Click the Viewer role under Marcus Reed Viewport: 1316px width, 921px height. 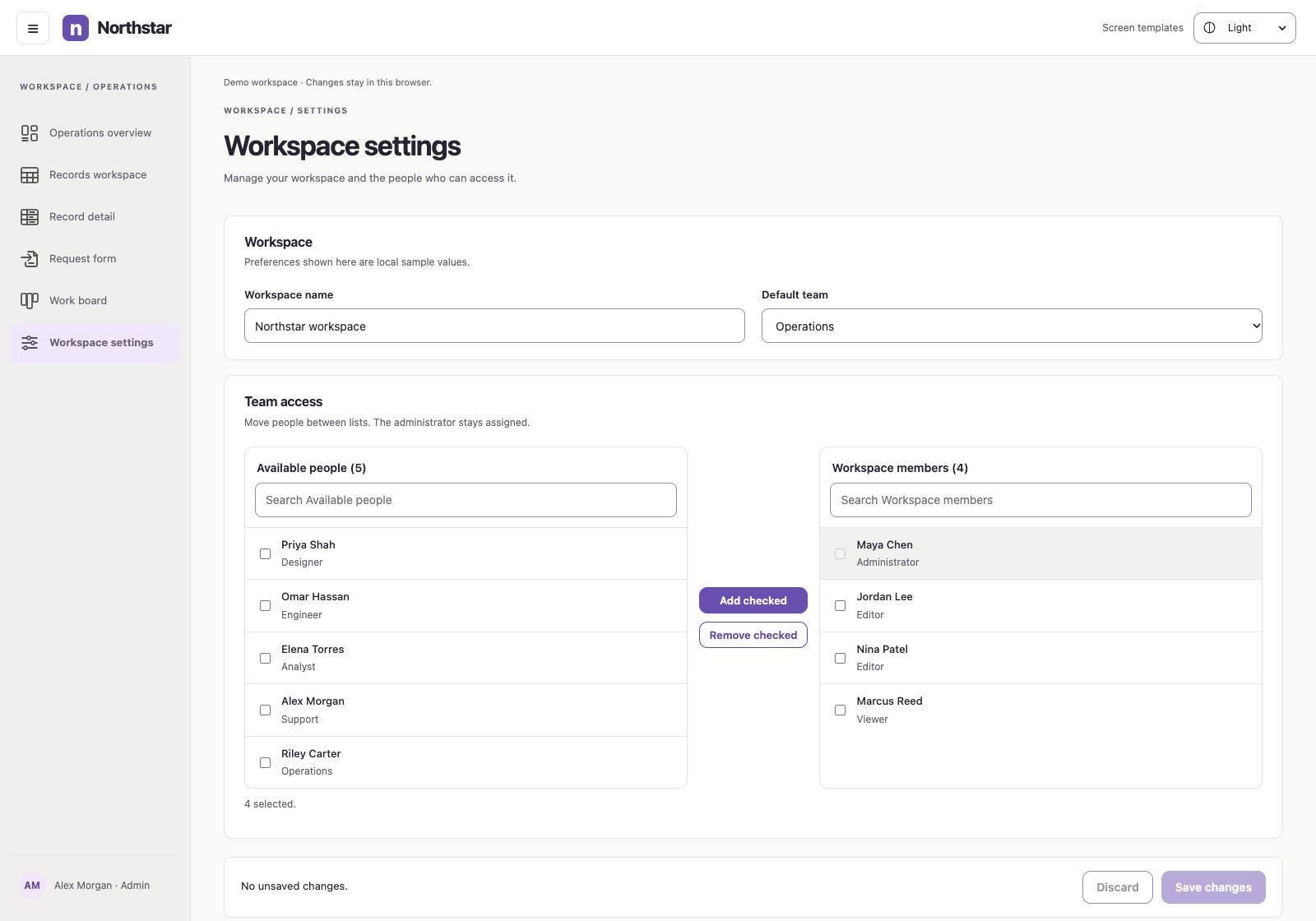click(872, 720)
